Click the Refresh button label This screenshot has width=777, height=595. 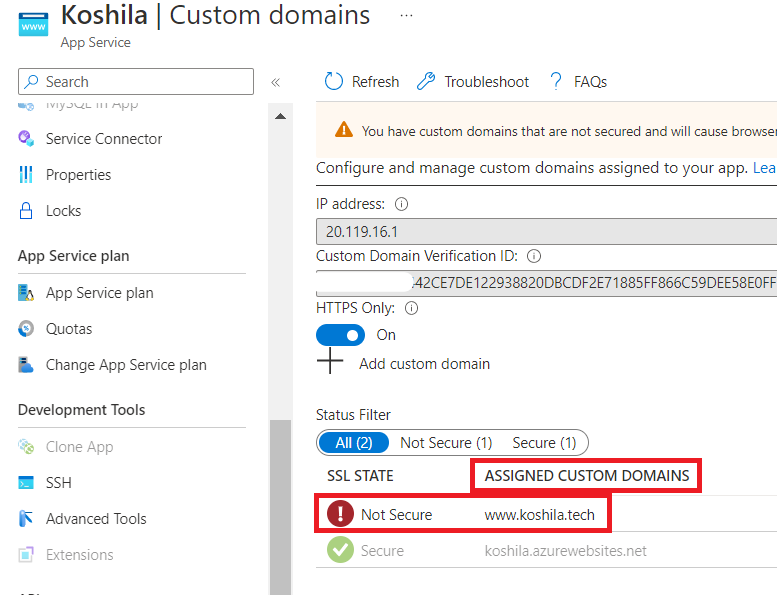(x=375, y=82)
